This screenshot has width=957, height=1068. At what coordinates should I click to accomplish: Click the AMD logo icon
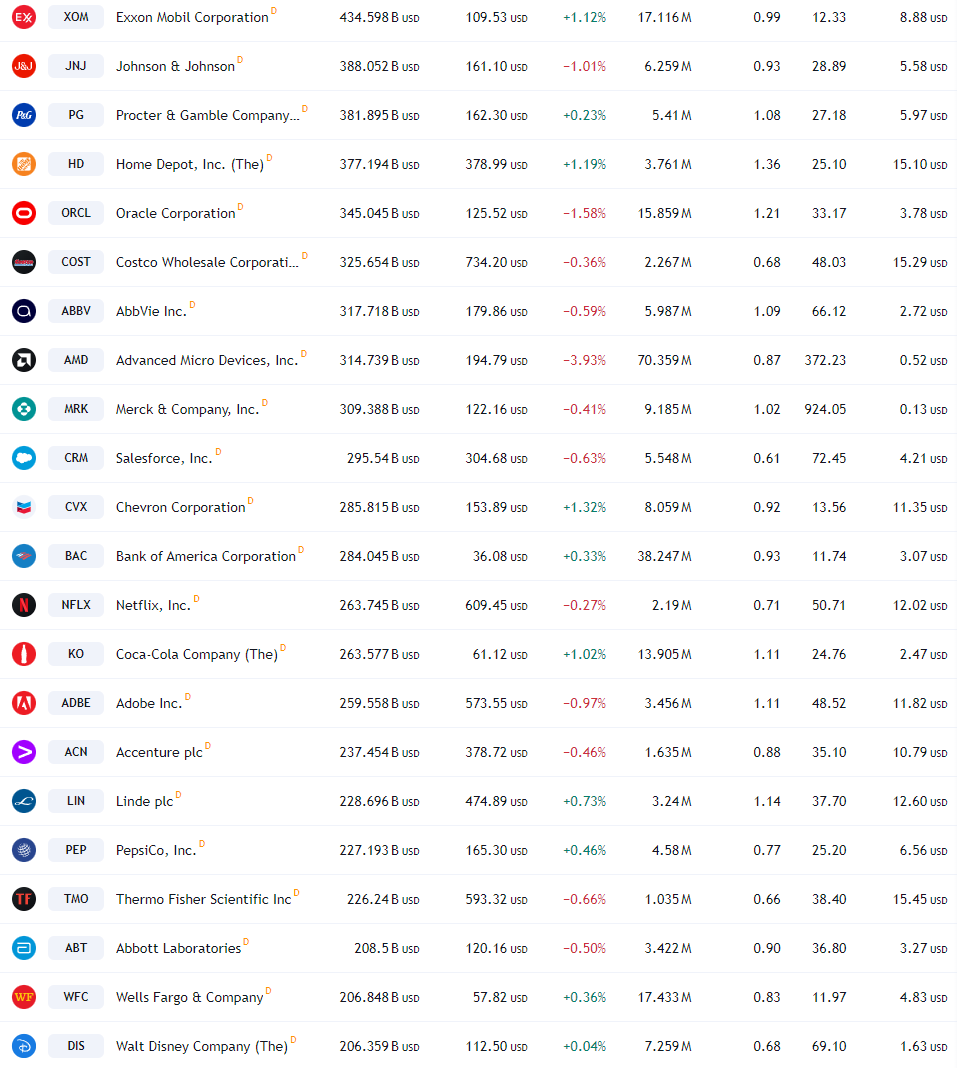click(24, 360)
